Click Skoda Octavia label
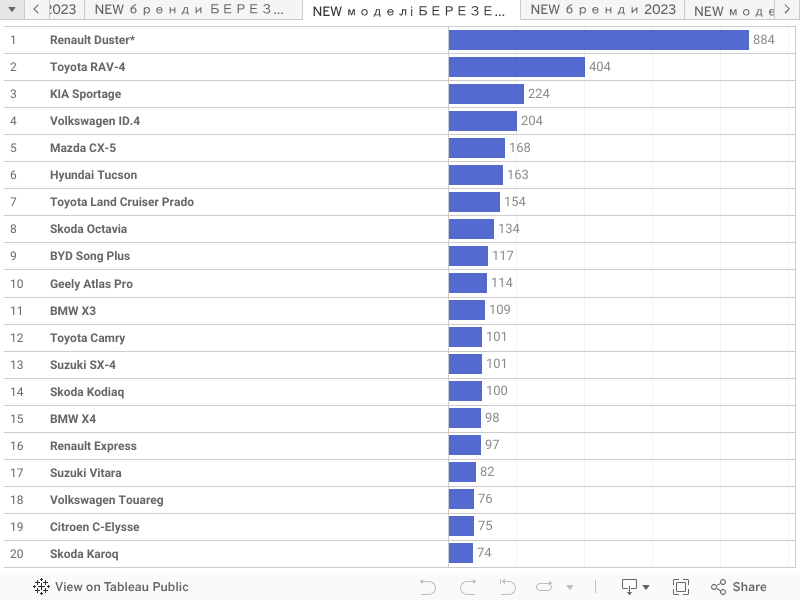 [x=88, y=229]
